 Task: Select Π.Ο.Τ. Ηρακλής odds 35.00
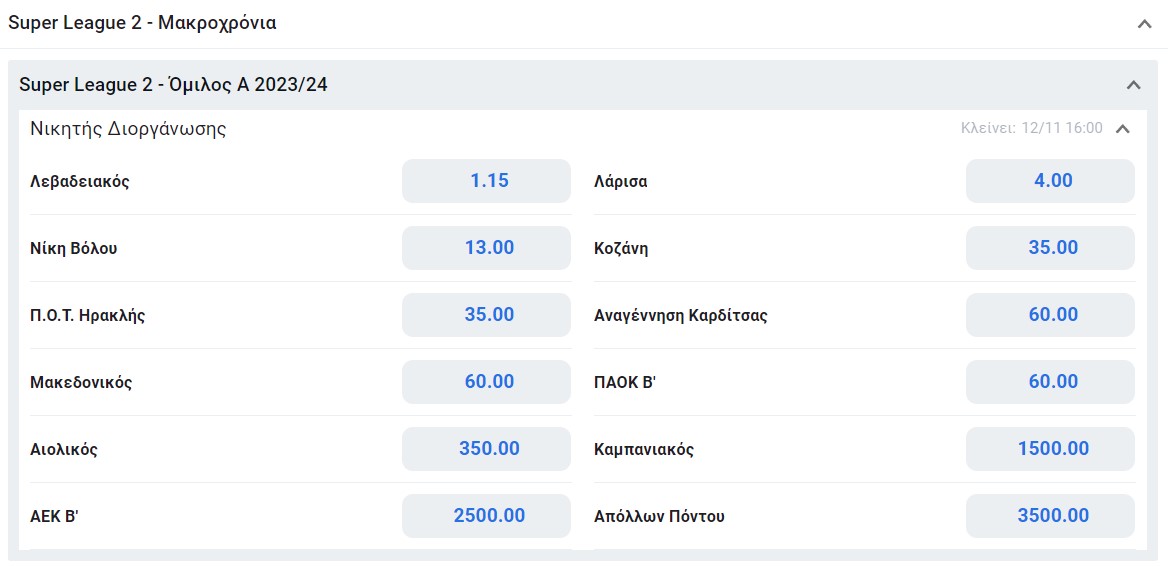coord(486,314)
